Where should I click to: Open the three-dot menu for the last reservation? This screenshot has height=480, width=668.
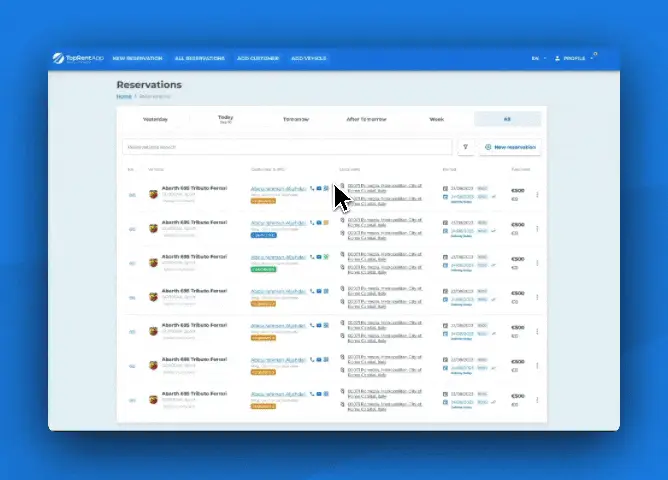tap(537, 400)
